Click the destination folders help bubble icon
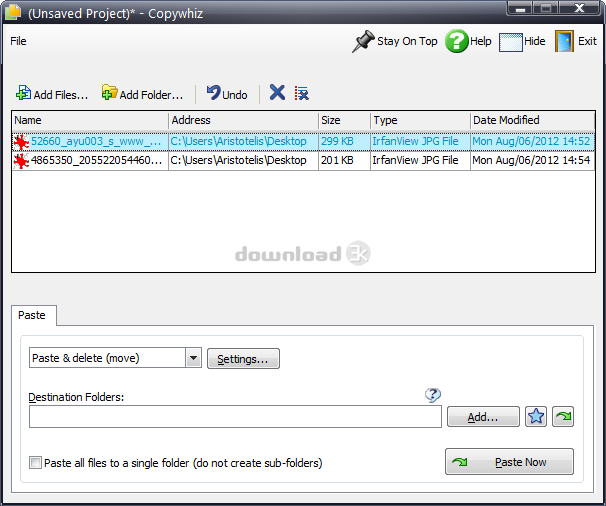 pyautogui.click(x=432, y=395)
